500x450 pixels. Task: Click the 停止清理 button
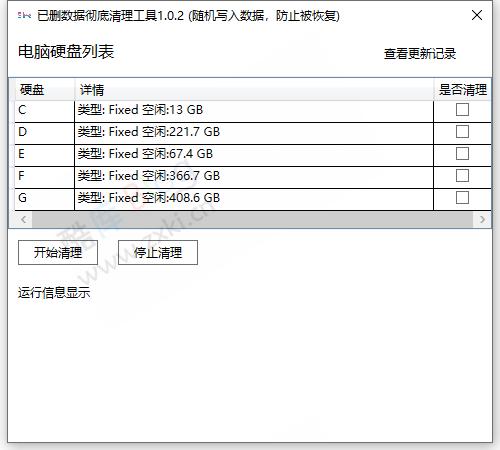158,252
